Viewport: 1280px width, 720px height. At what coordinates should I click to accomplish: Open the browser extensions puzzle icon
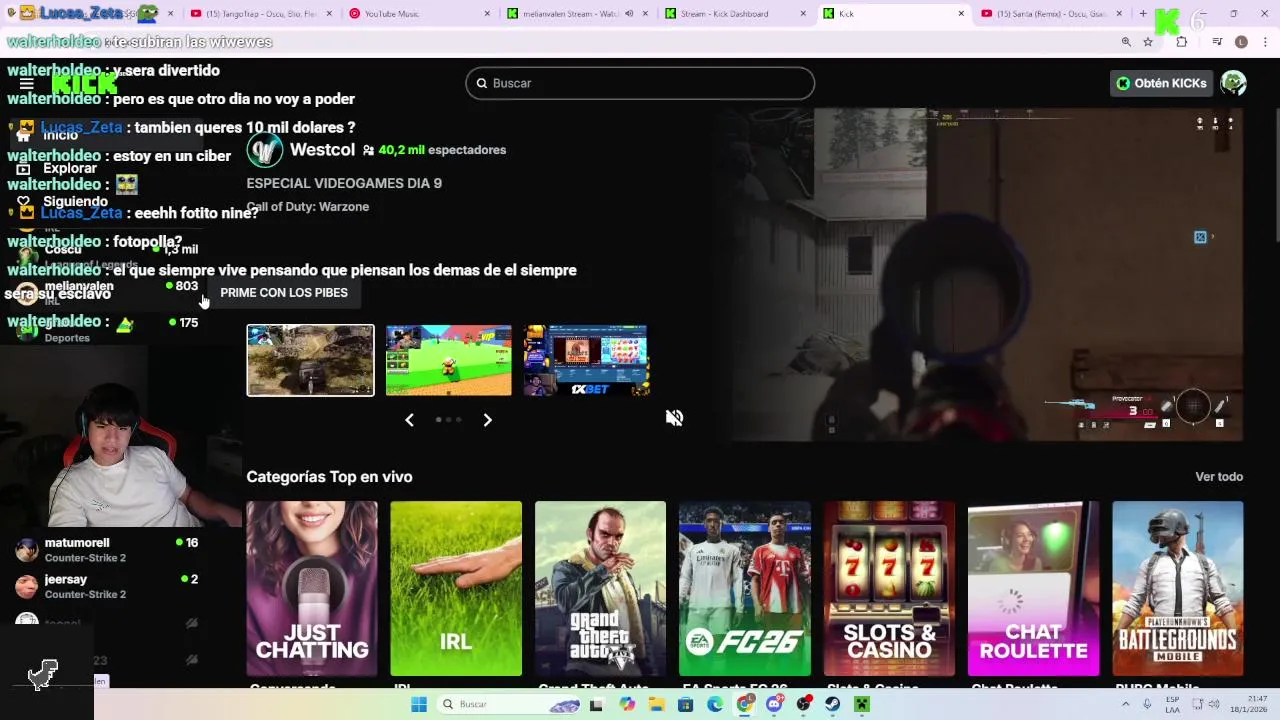[x=1182, y=42]
